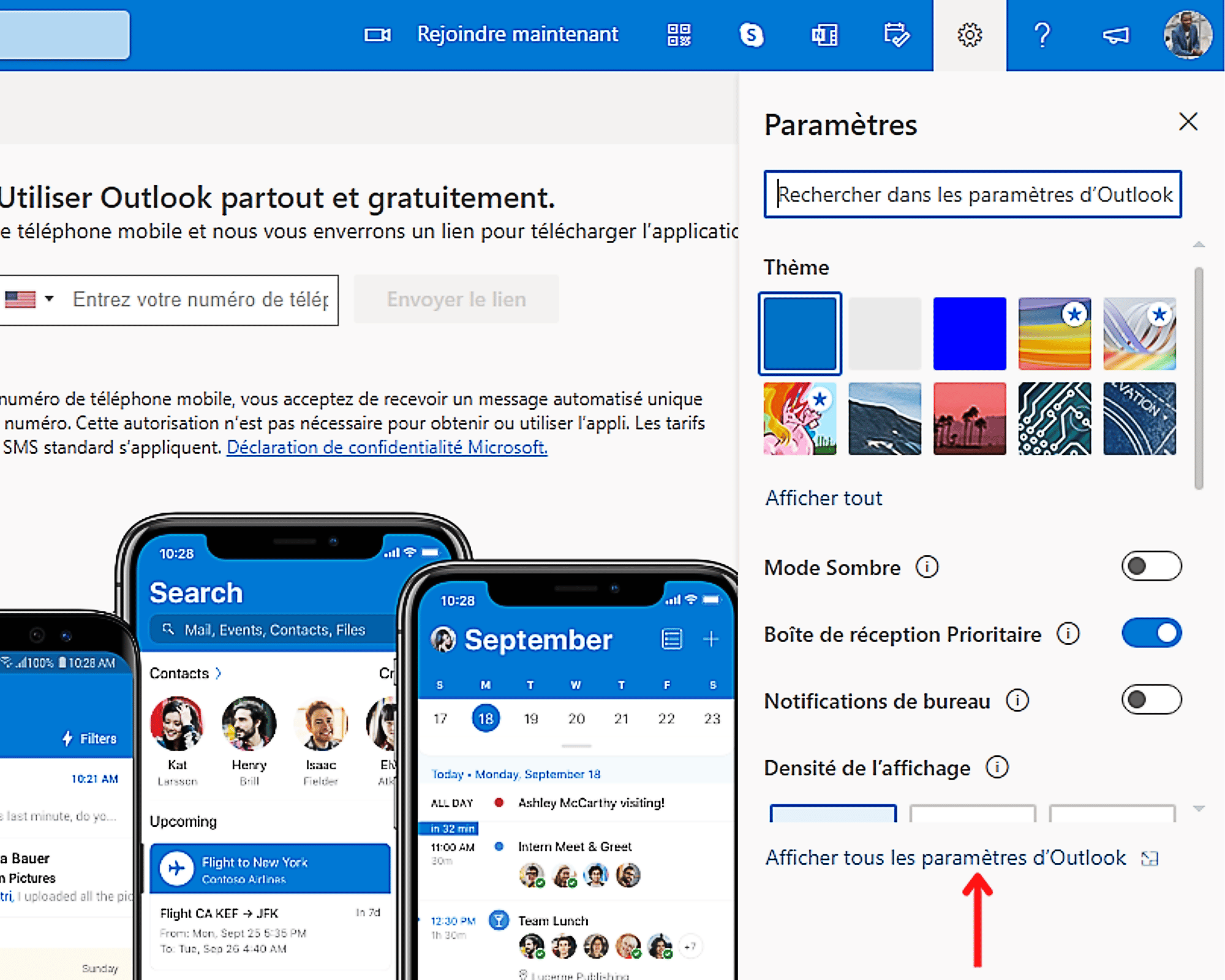Image resolution: width=1225 pixels, height=980 pixels.
Task: Show info for Densité de l'affichage
Action: pos(997,767)
